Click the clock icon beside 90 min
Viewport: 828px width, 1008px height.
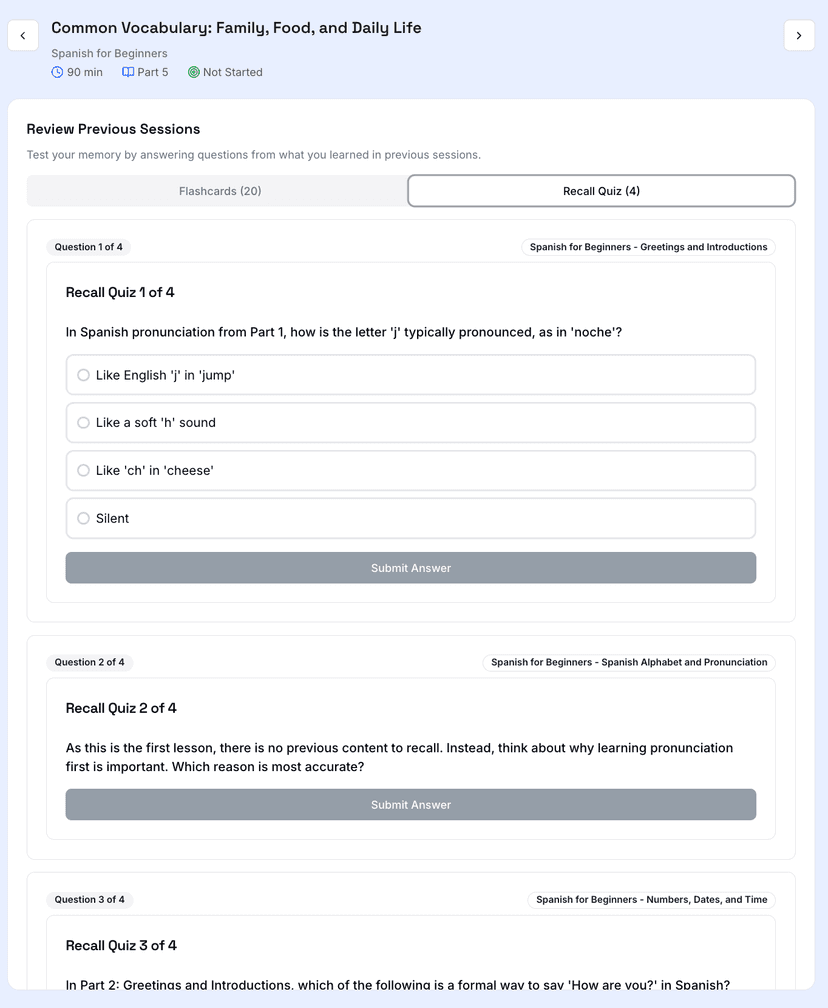(x=58, y=72)
